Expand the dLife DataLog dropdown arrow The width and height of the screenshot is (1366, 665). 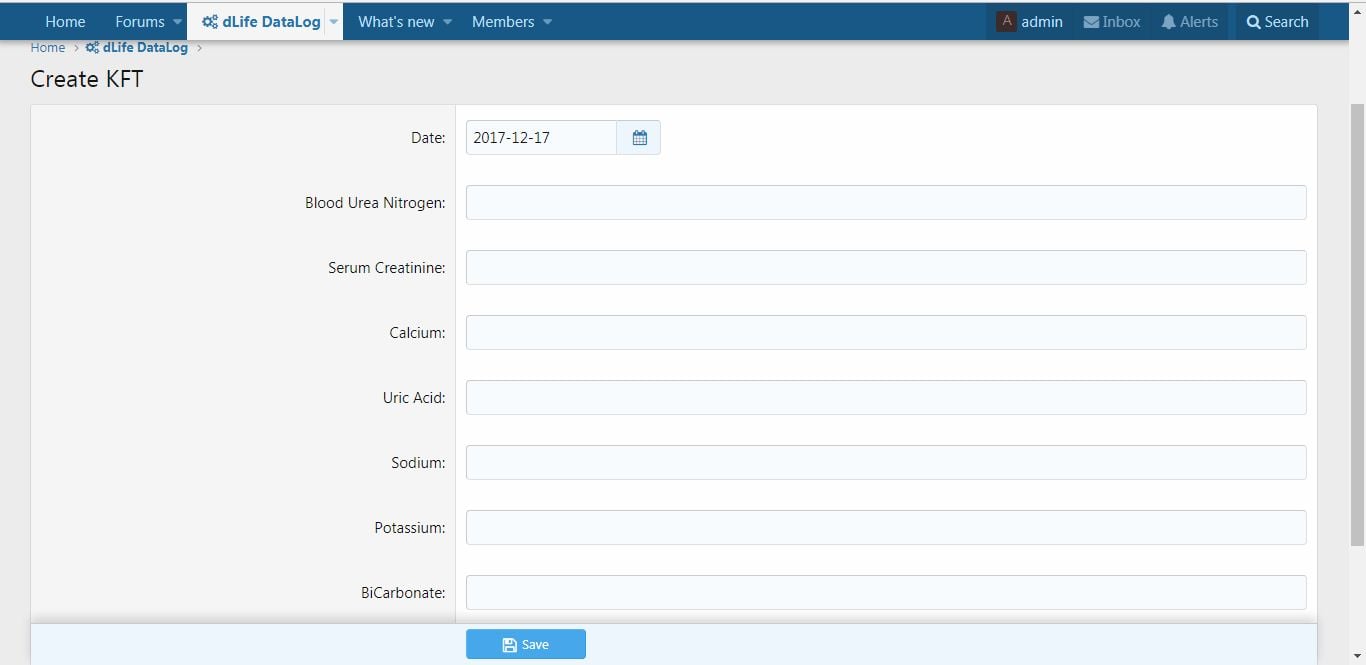point(334,22)
